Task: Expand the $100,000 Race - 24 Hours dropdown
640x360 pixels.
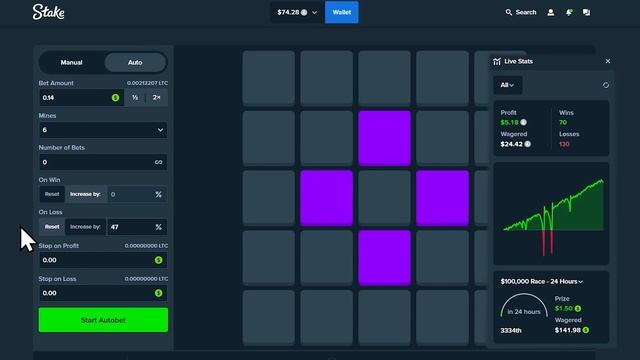Action: (x=542, y=282)
